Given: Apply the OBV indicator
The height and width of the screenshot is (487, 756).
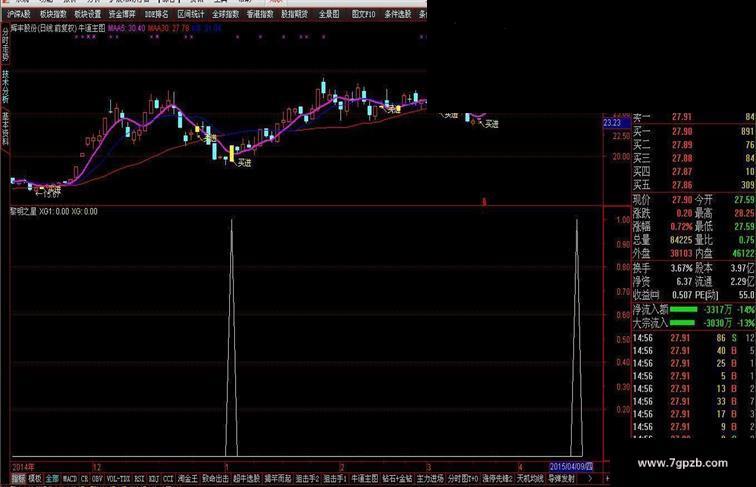Looking at the screenshot, I should point(97,479).
